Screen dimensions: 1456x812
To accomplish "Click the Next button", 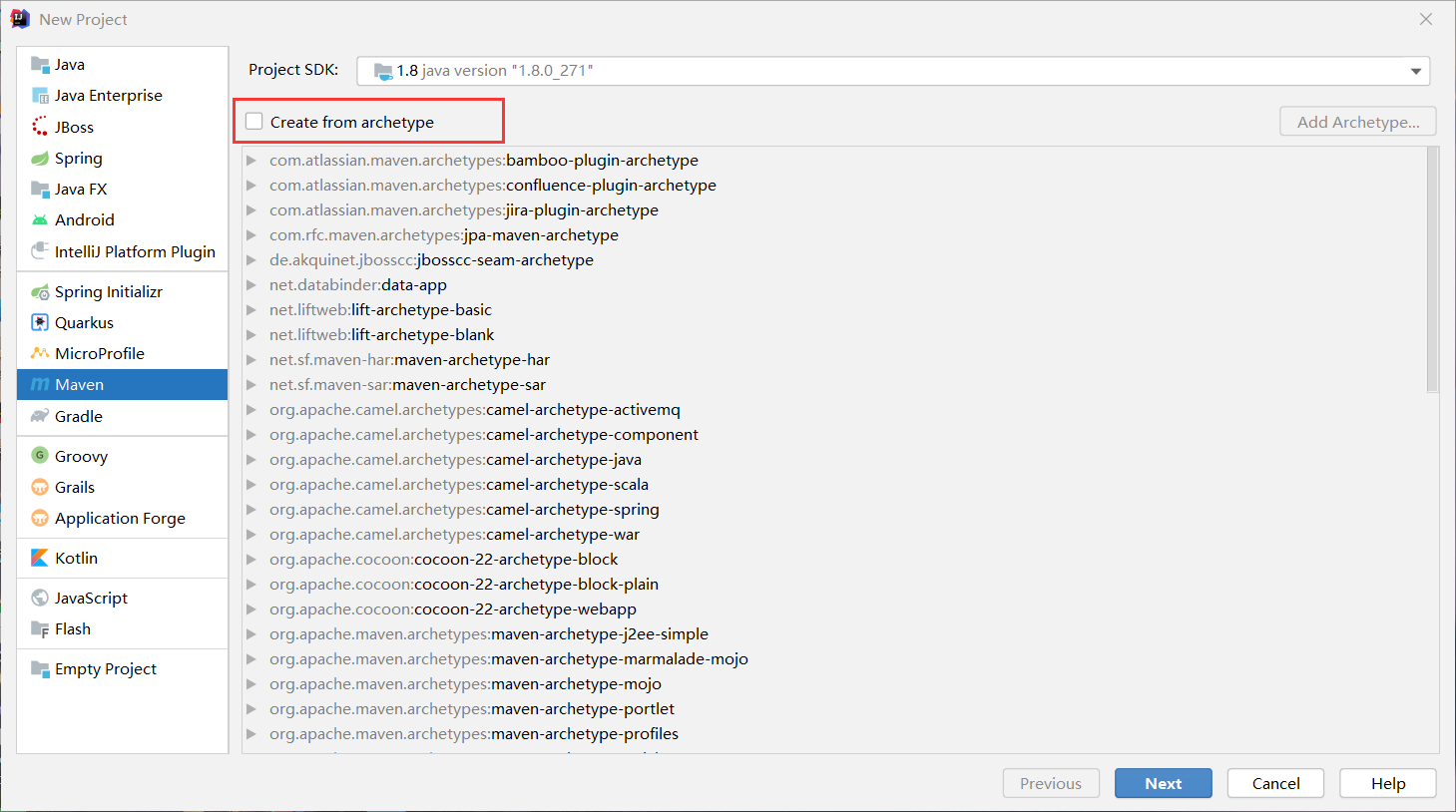I will [x=1164, y=783].
